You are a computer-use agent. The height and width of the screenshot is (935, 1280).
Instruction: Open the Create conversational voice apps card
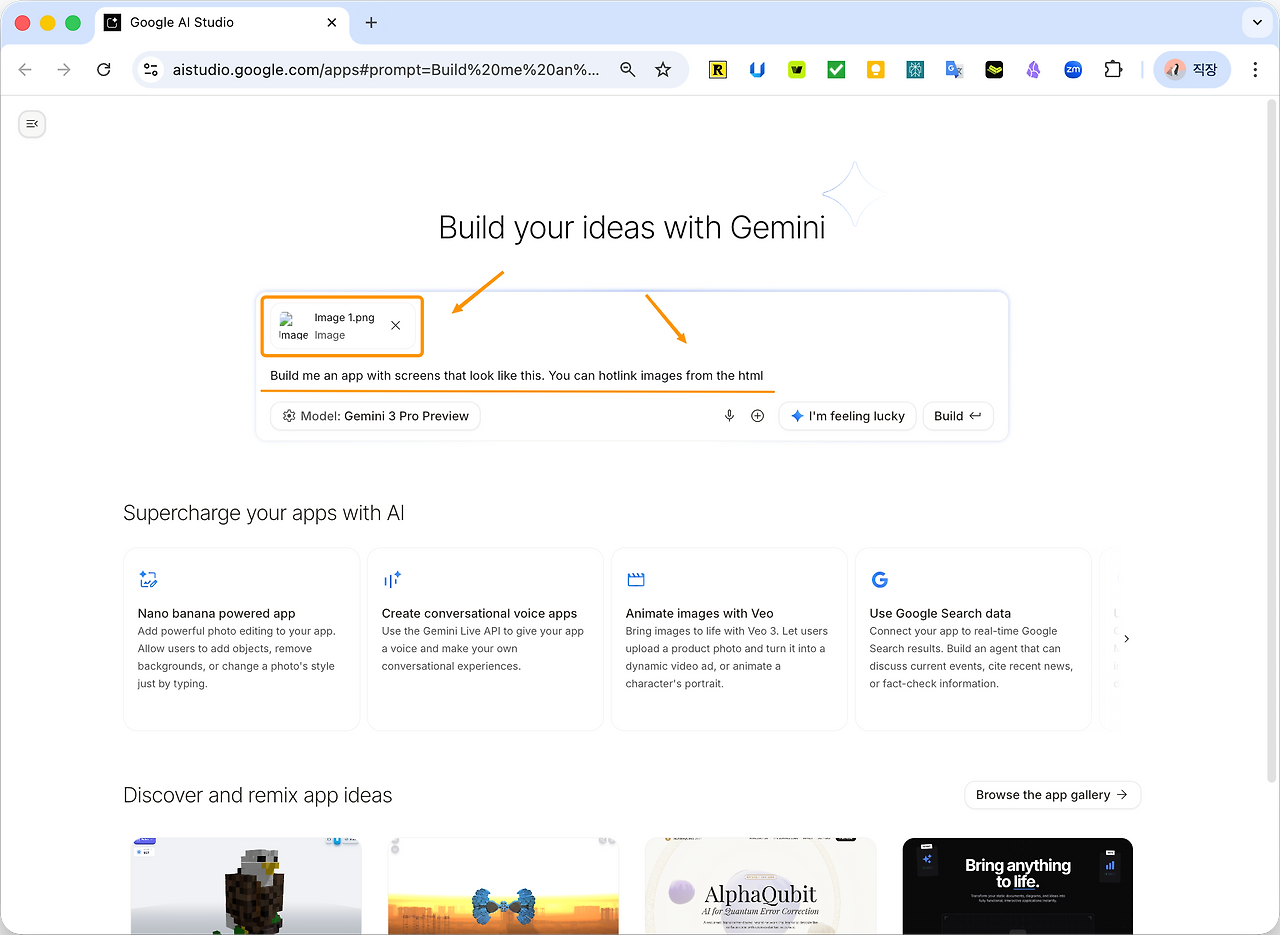485,639
